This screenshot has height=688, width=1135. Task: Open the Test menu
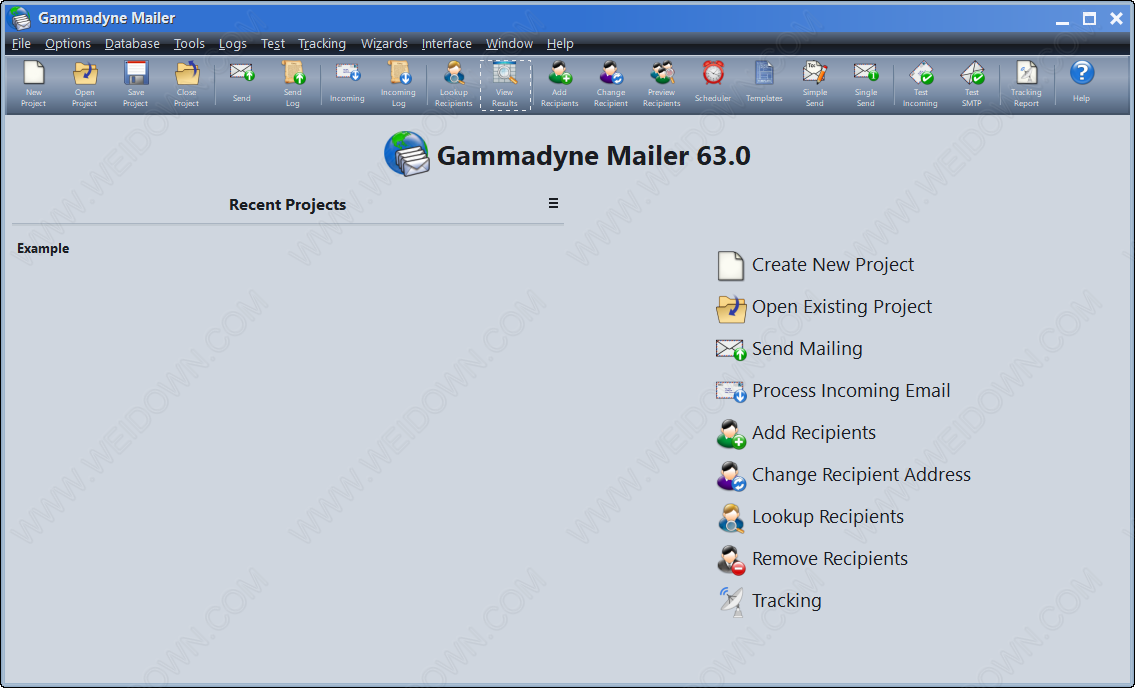[x=273, y=43]
